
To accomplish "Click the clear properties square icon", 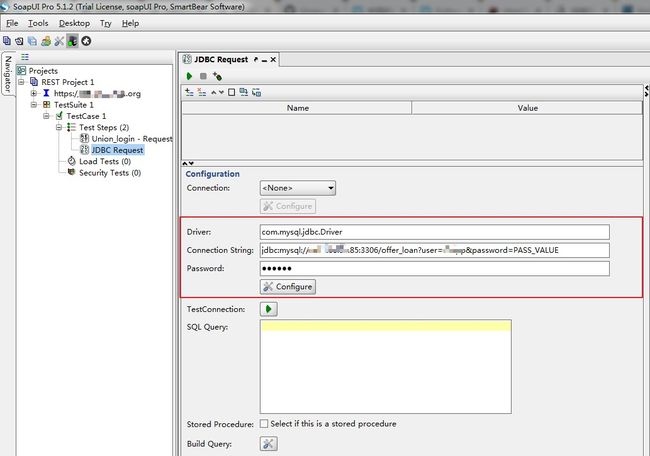I will 231,92.
